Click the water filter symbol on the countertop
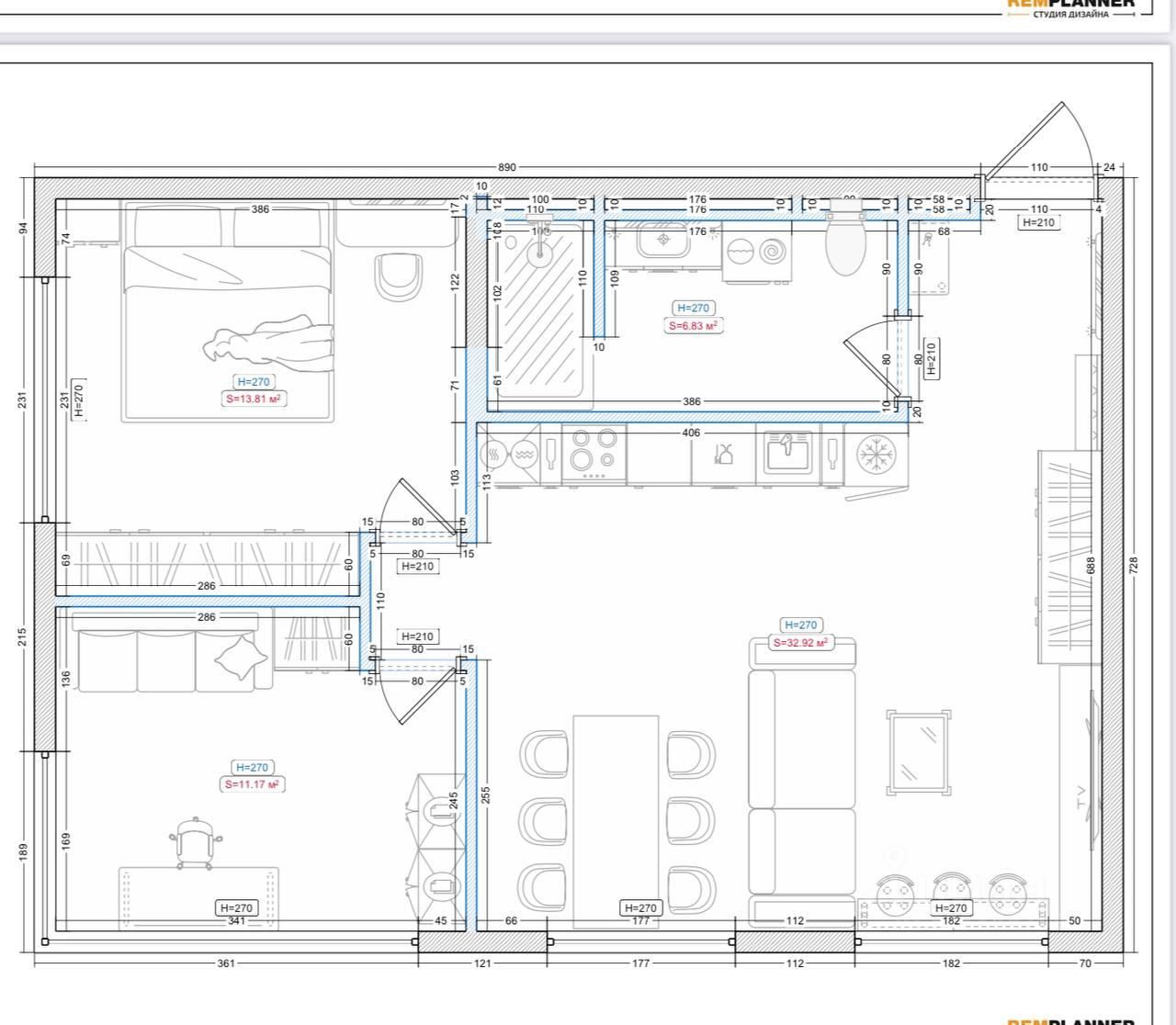 [725, 454]
